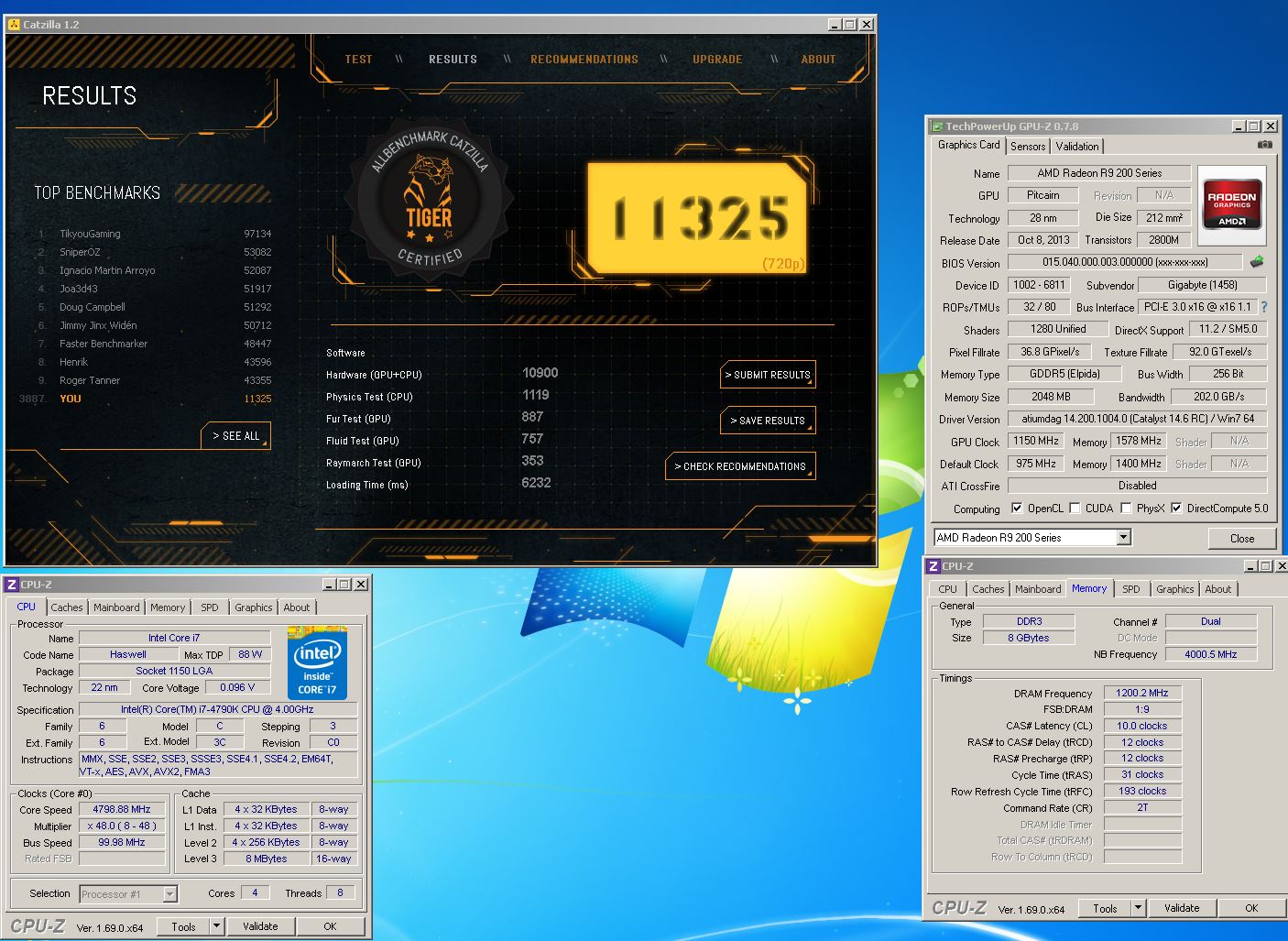Open Graphics tab in CPU-Z Memory window
The image size is (1288, 941).
click(x=1174, y=589)
